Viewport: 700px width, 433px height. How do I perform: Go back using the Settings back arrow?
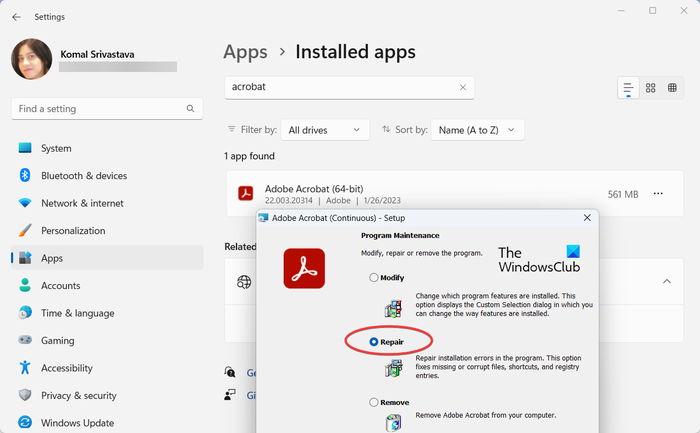pos(17,17)
